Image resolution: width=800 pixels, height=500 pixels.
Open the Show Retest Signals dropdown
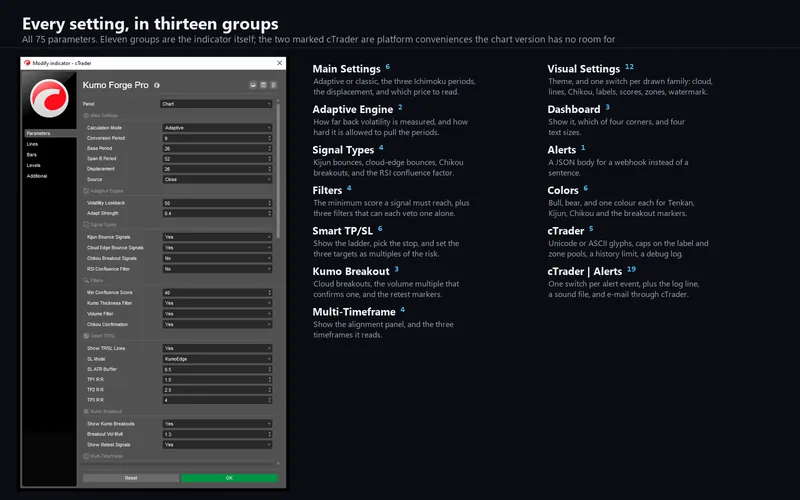(x=217, y=444)
